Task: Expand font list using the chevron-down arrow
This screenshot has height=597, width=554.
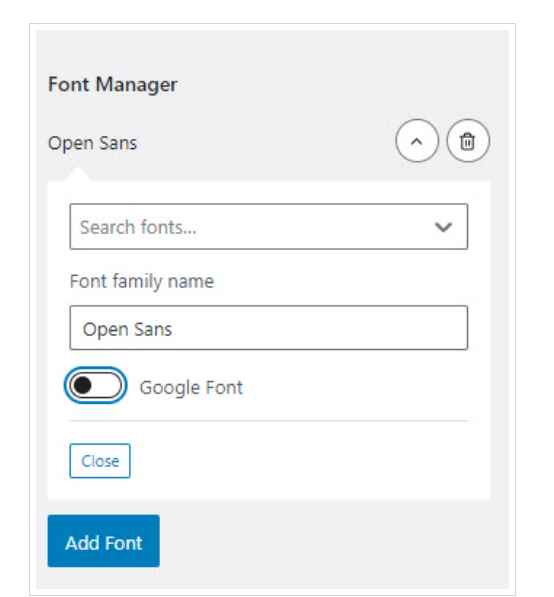Action: [443, 227]
